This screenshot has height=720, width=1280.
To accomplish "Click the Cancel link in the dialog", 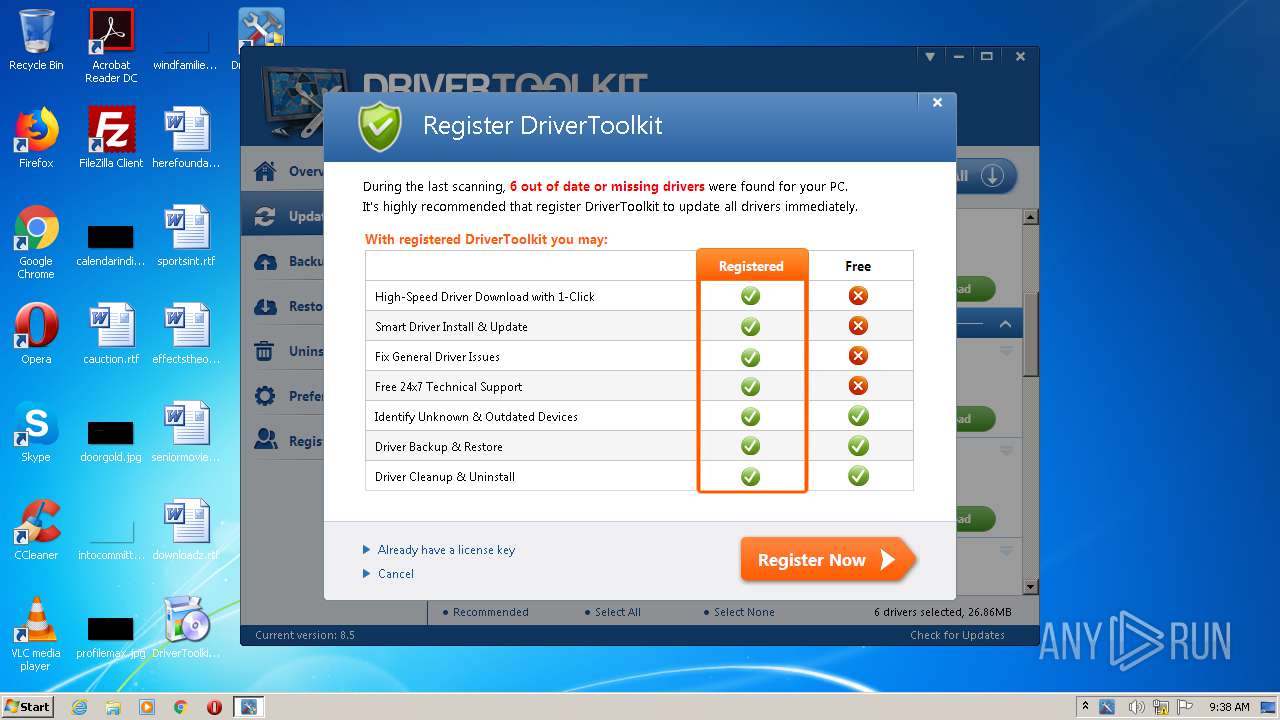I will (x=395, y=574).
